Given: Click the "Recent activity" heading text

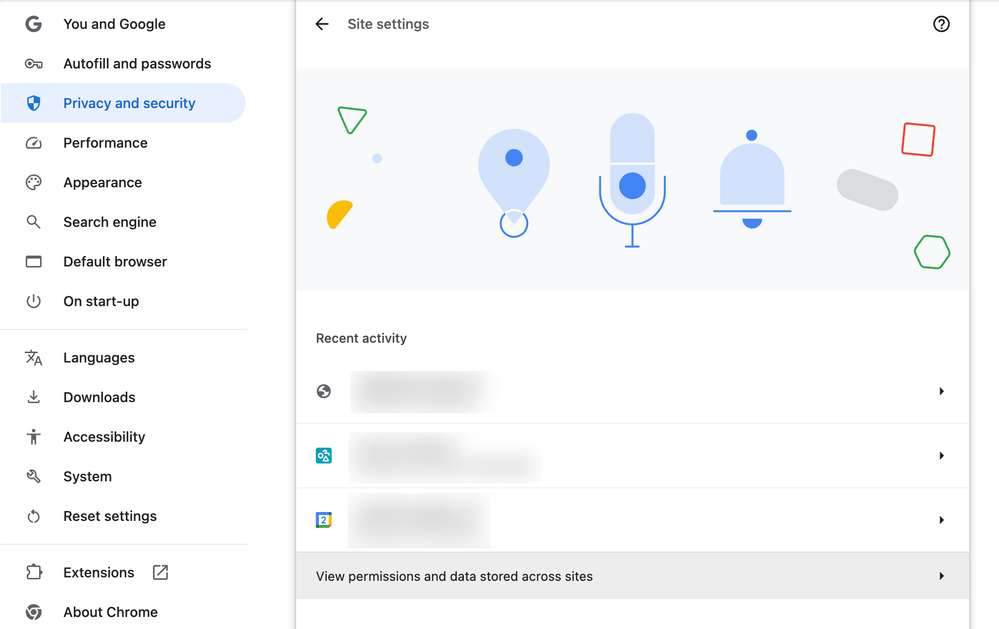Looking at the screenshot, I should click(x=361, y=338).
